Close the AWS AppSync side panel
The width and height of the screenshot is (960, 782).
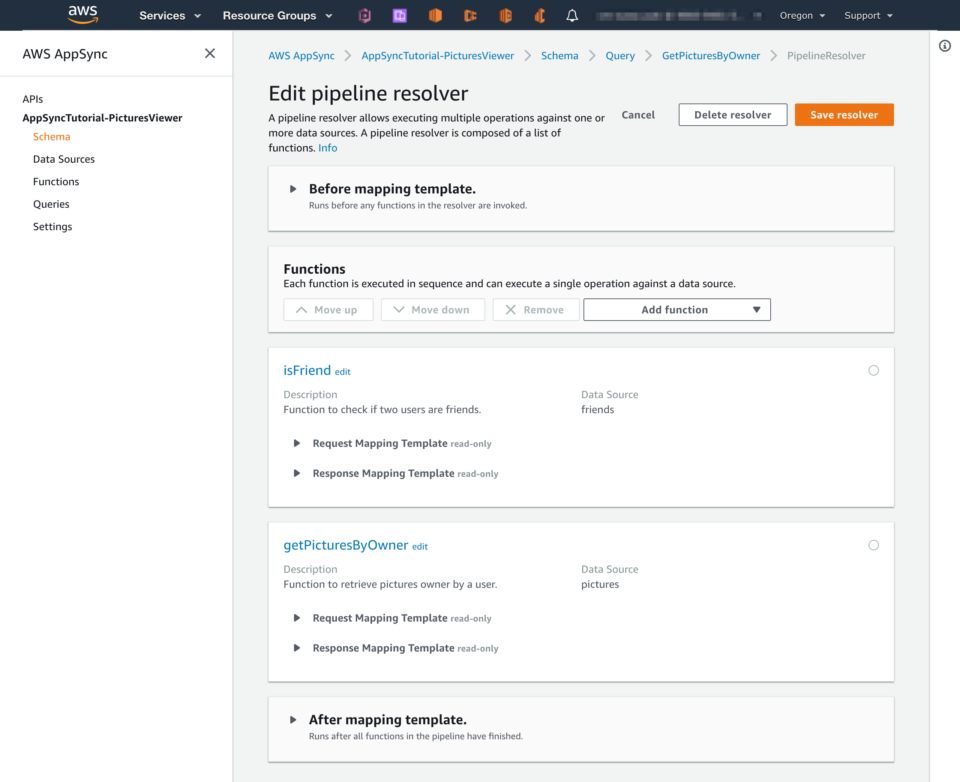210,54
